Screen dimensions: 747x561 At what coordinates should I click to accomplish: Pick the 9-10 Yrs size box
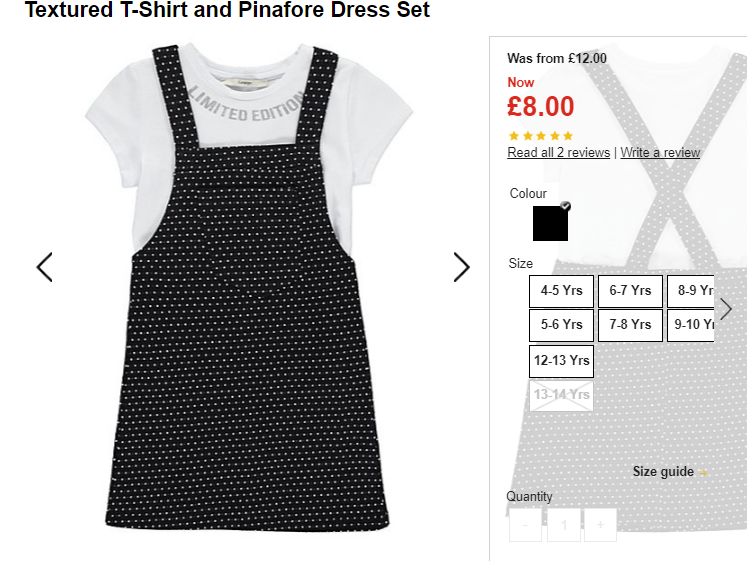[x=690, y=325]
